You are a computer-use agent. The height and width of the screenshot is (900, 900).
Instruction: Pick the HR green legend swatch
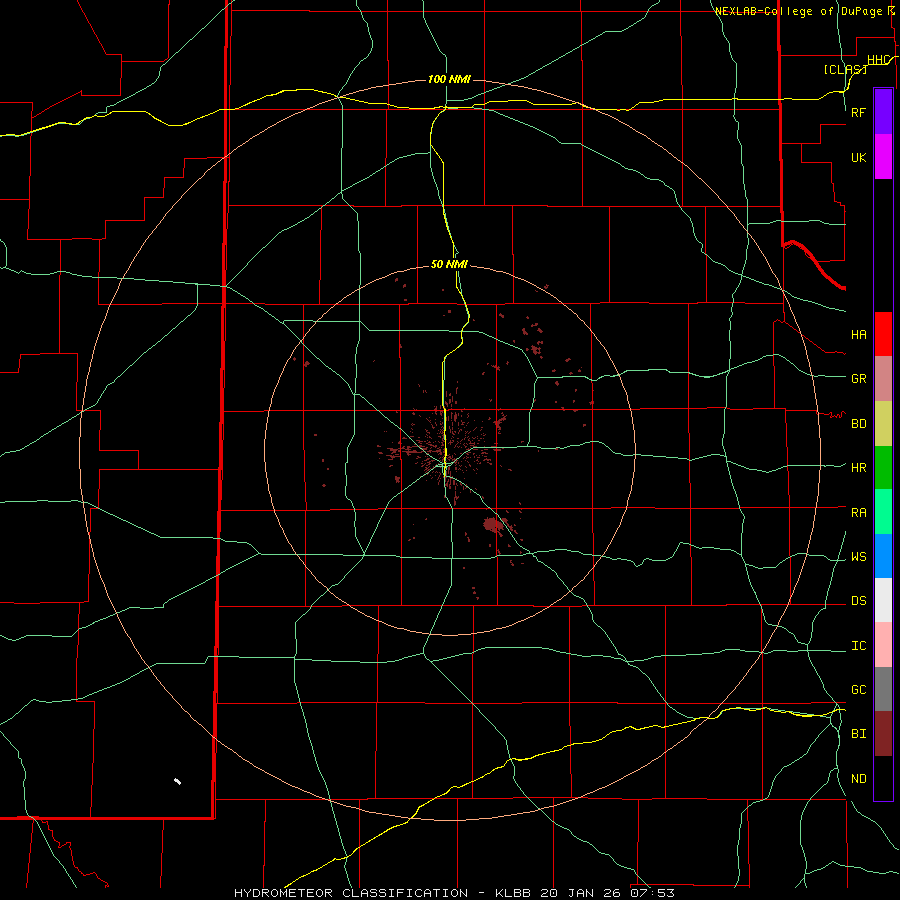point(883,467)
